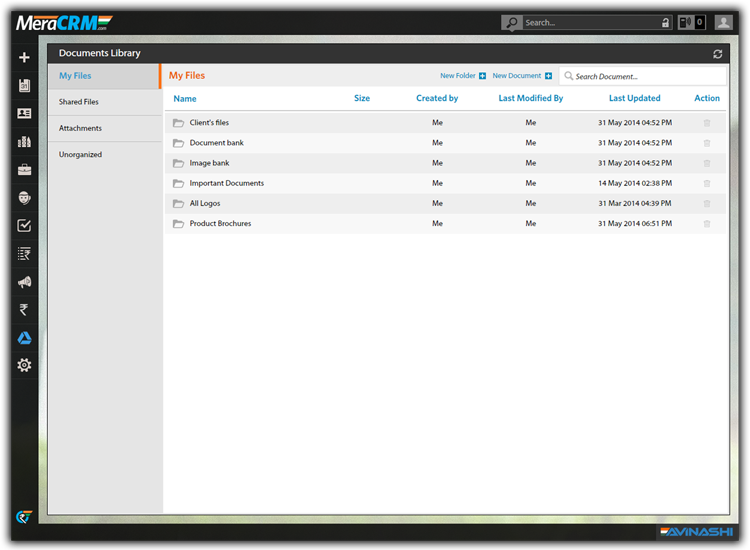Switch to Unorganized section
This screenshot has width=750, height=550.
(x=80, y=154)
